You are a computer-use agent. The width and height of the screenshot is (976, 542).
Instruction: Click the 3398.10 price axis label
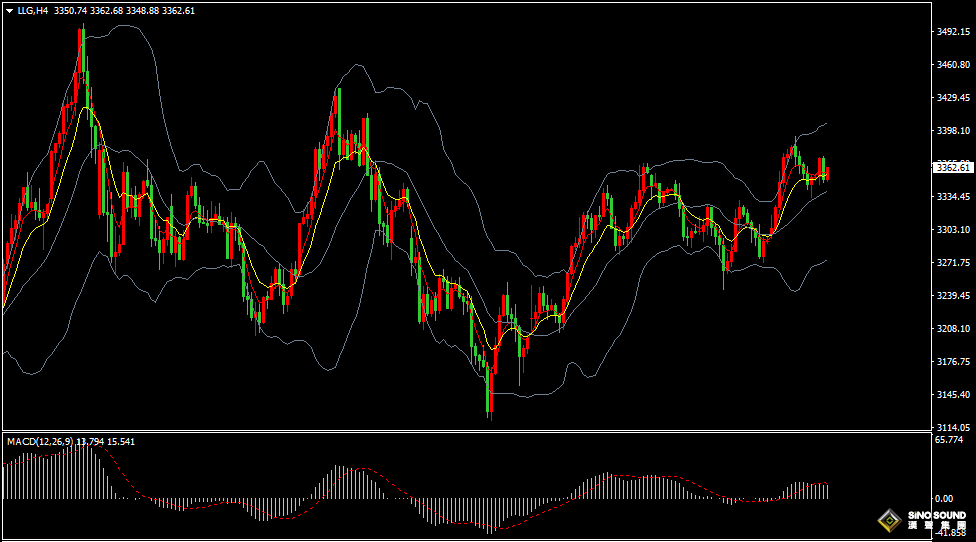(952, 131)
